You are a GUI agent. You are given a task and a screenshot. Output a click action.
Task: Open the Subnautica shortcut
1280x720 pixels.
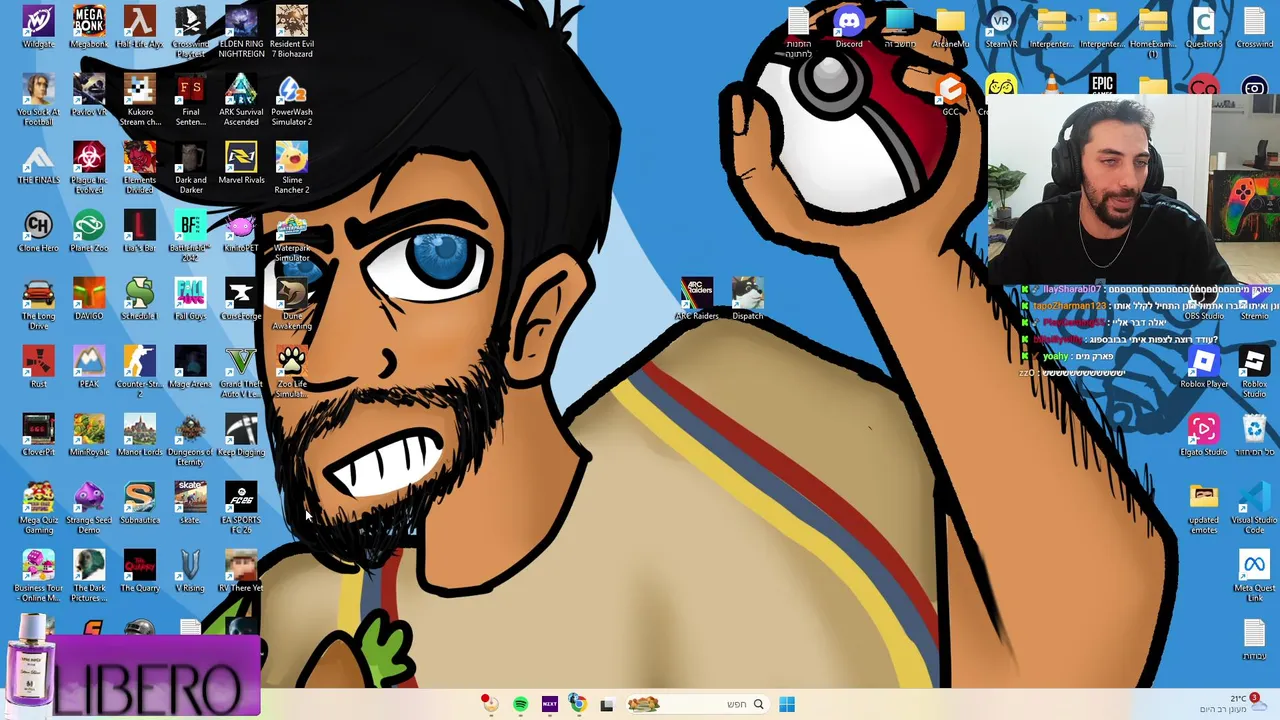pyautogui.click(x=139, y=503)
